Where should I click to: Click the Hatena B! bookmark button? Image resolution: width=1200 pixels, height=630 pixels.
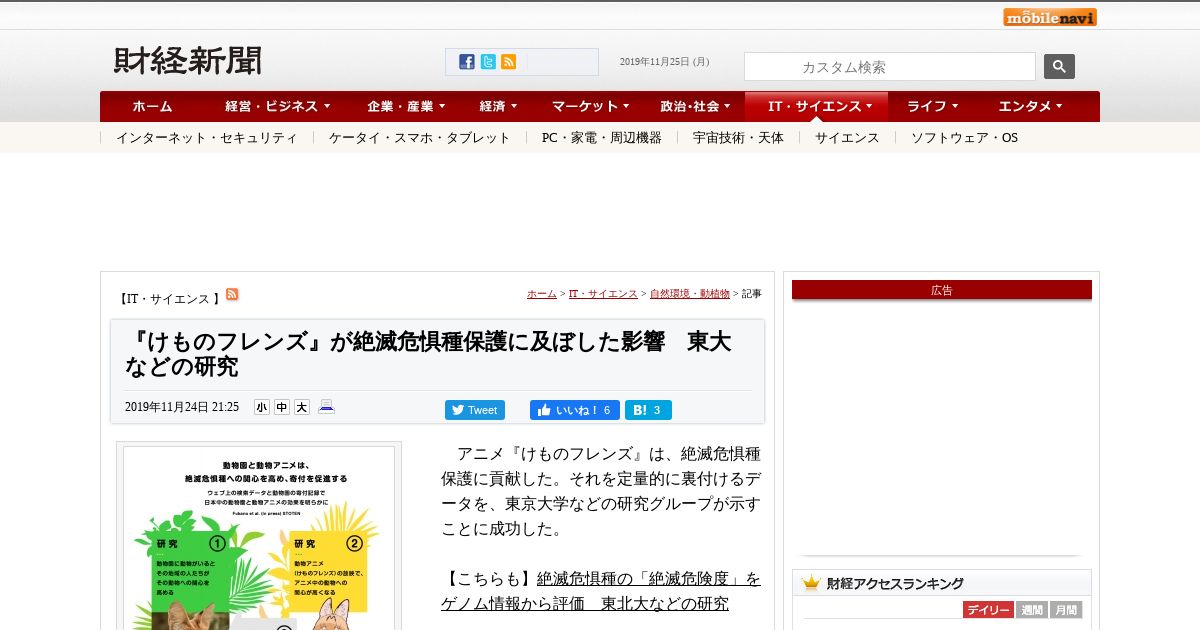pyautogui.click(x=648, y=410)
